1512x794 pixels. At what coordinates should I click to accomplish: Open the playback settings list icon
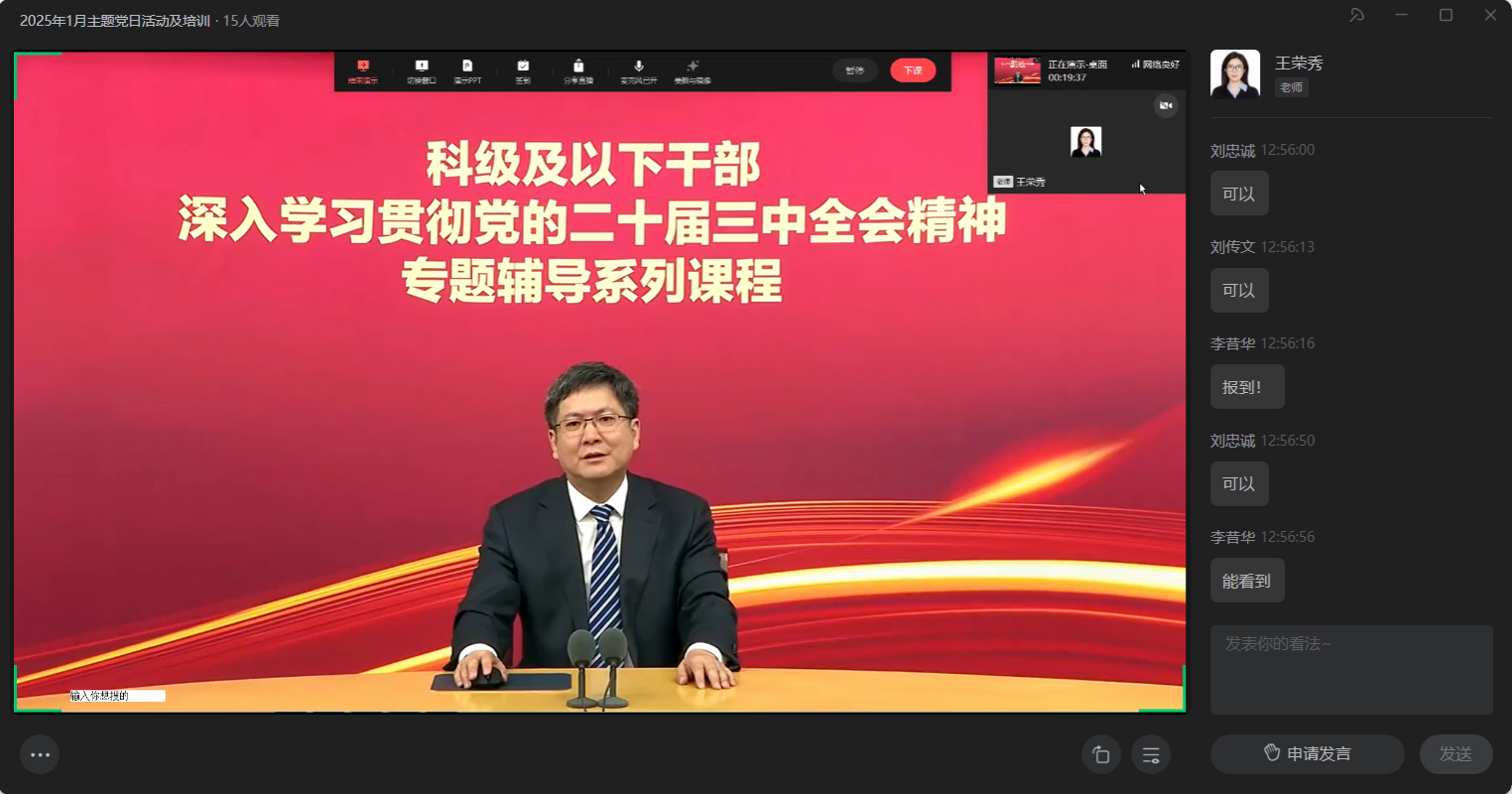tap(1151, 755)
